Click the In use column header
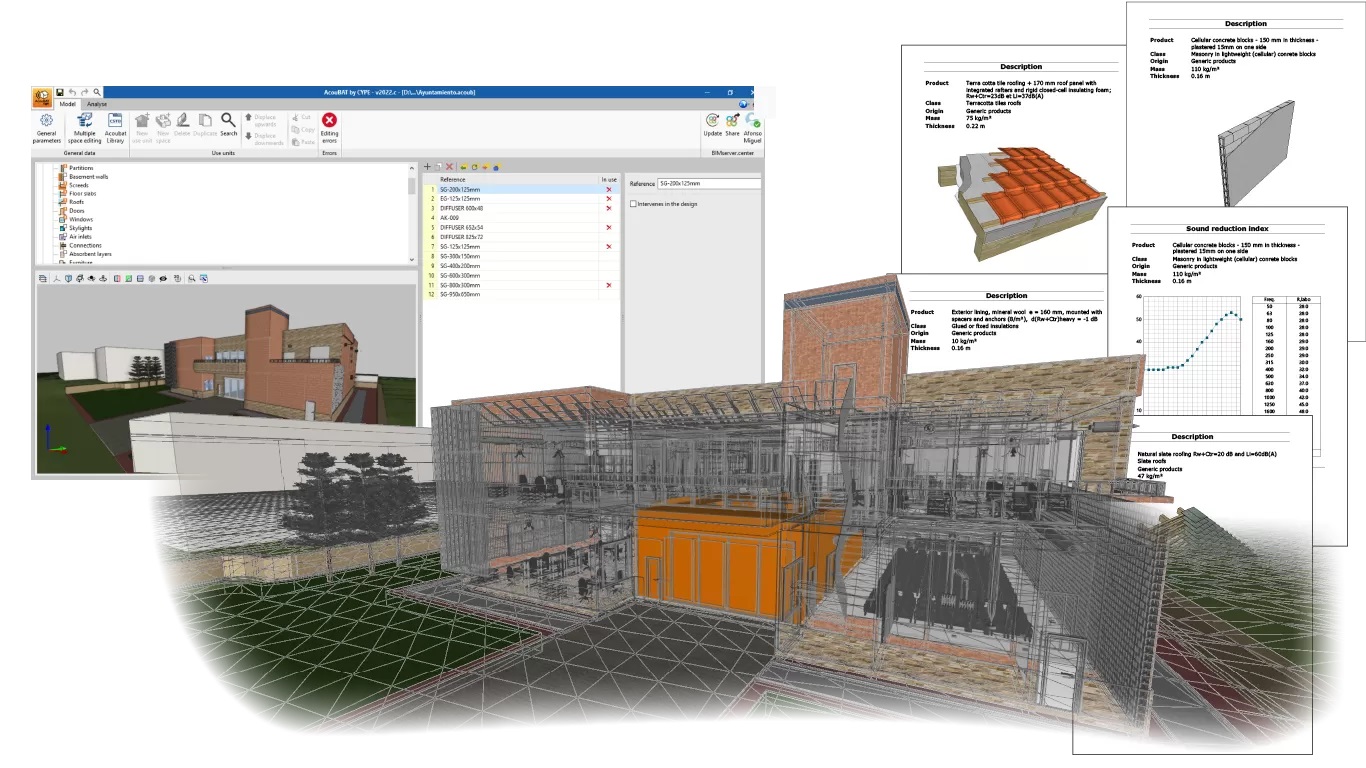The height and width of the screenshot is (768, 1366). 609,179
